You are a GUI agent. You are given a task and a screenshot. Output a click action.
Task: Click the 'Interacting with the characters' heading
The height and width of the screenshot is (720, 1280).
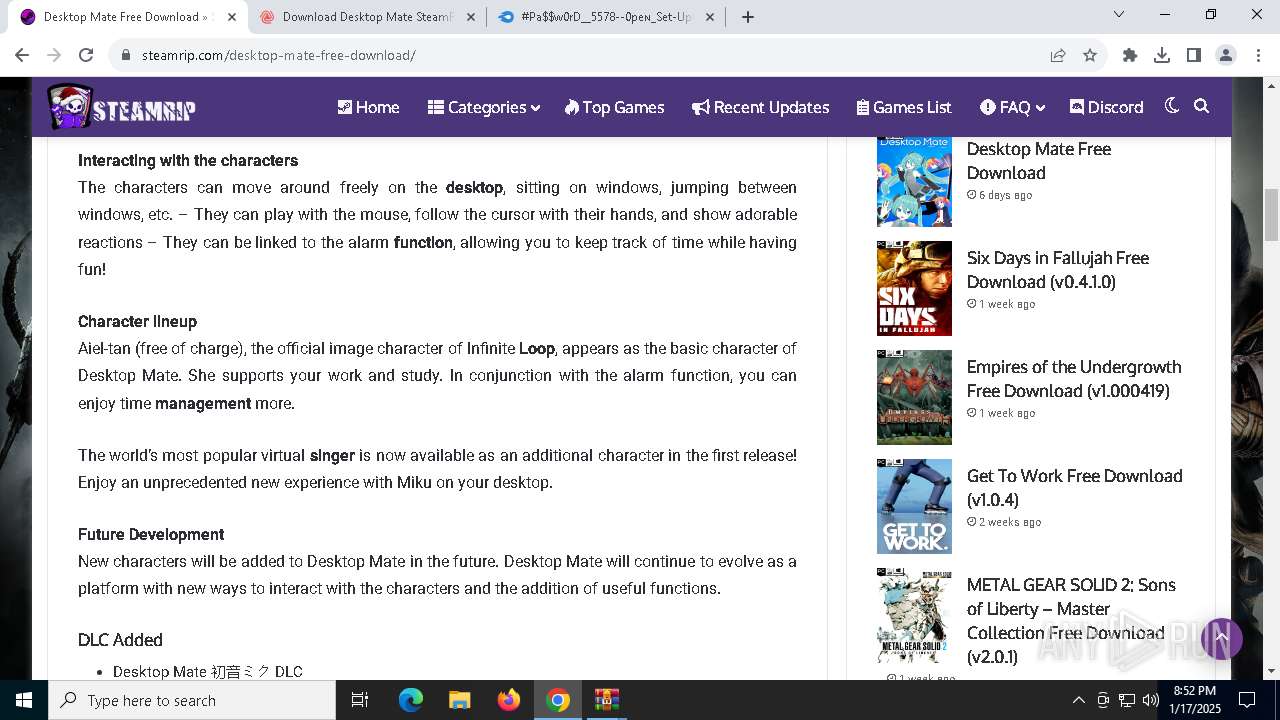188,160
